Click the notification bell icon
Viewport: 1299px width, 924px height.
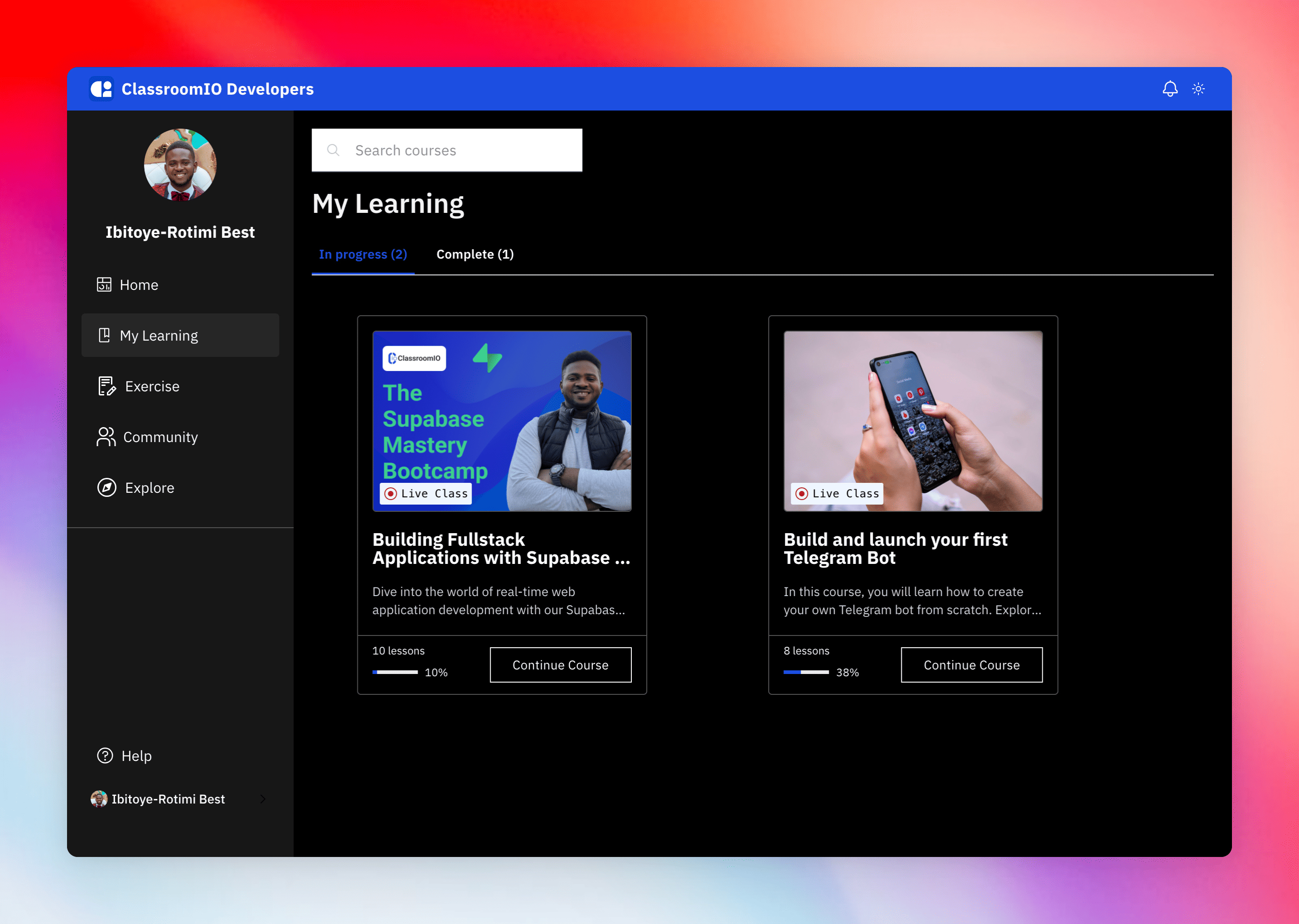coord(1169,89)
